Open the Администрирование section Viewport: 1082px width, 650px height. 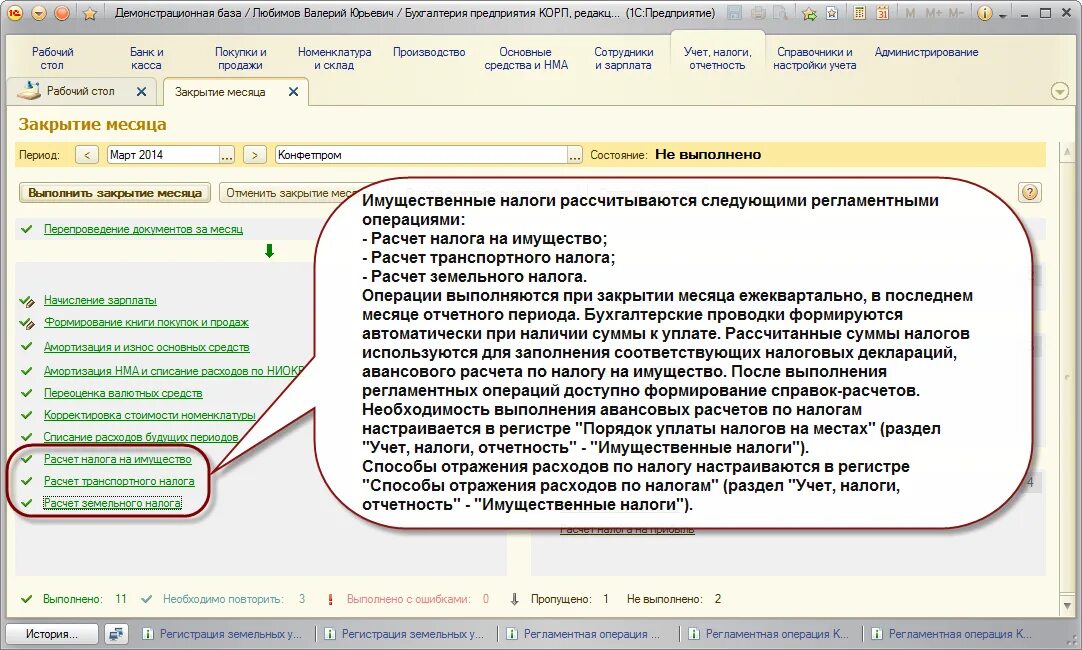(x=926, y=52)
